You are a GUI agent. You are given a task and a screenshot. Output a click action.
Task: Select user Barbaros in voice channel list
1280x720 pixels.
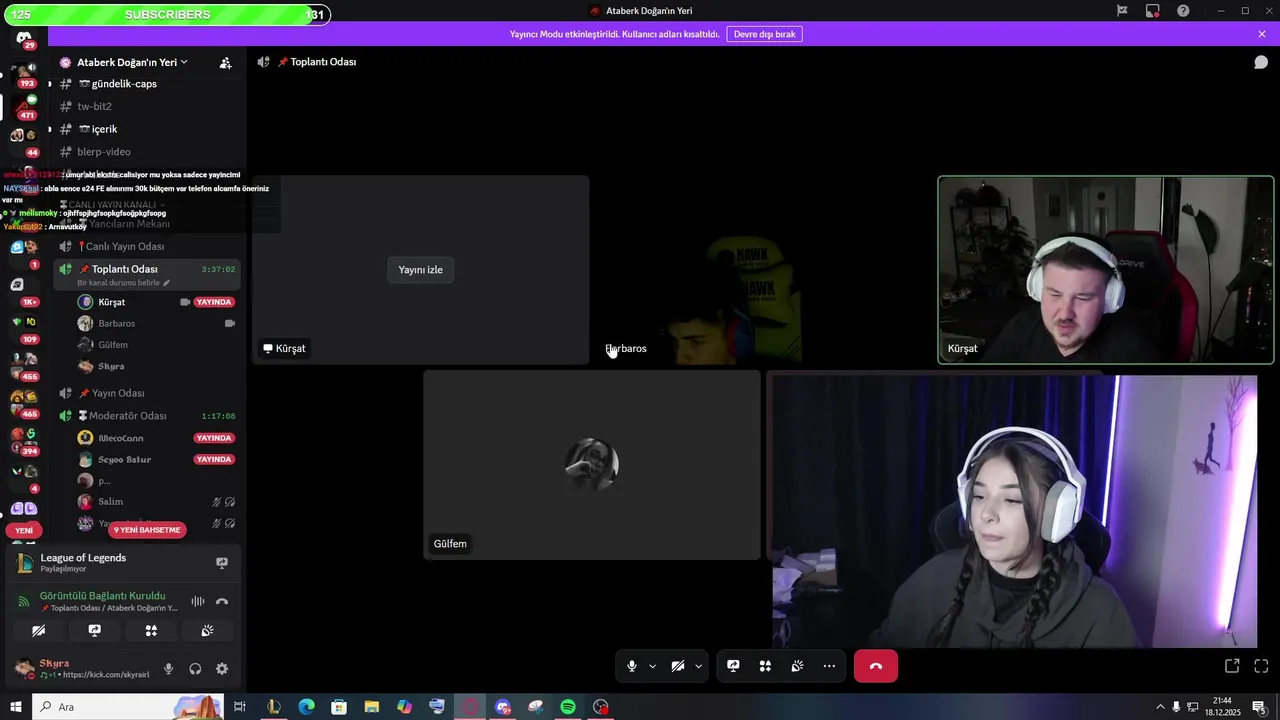[x=116, y=323]
